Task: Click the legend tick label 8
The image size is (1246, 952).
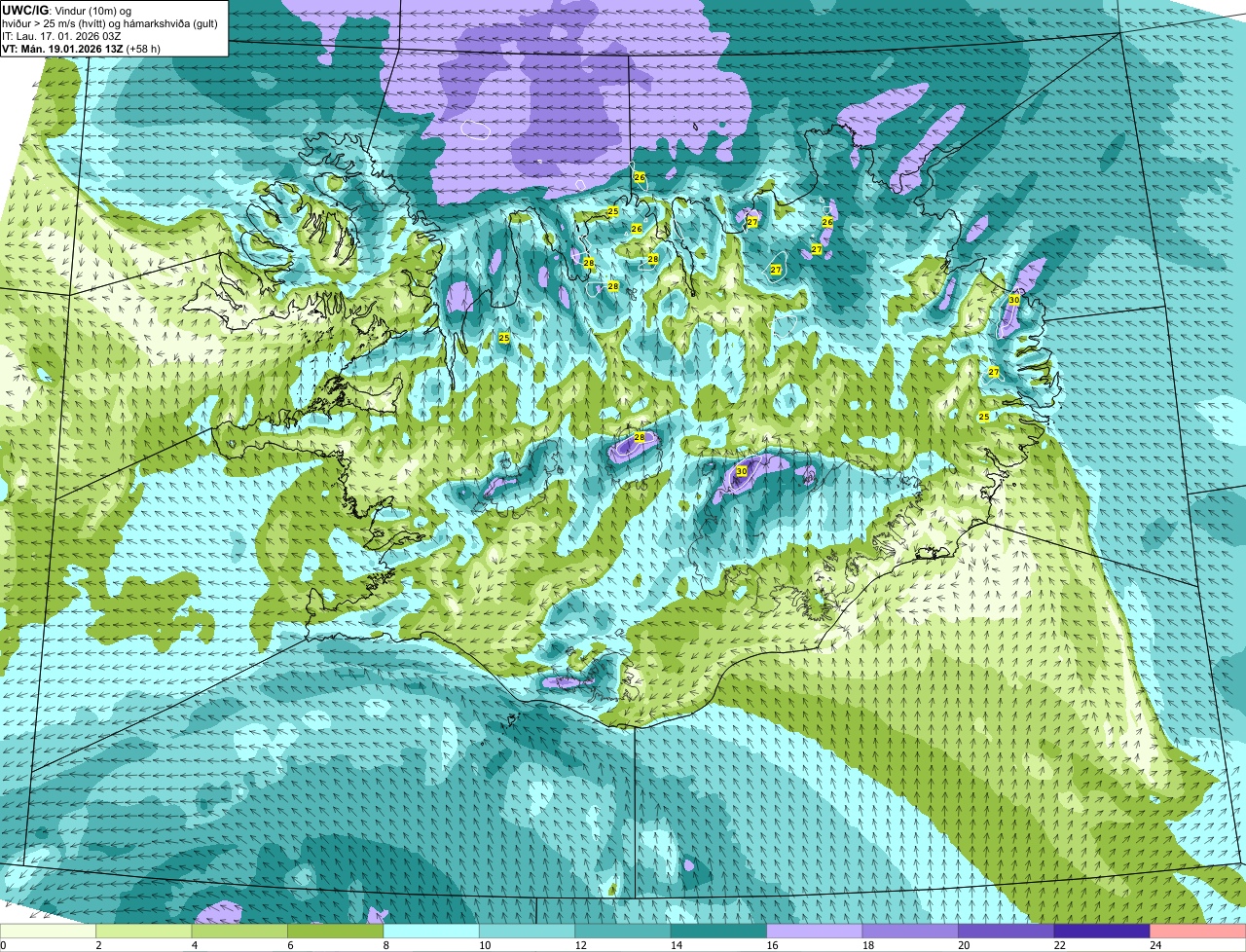Action: (386, 945)
